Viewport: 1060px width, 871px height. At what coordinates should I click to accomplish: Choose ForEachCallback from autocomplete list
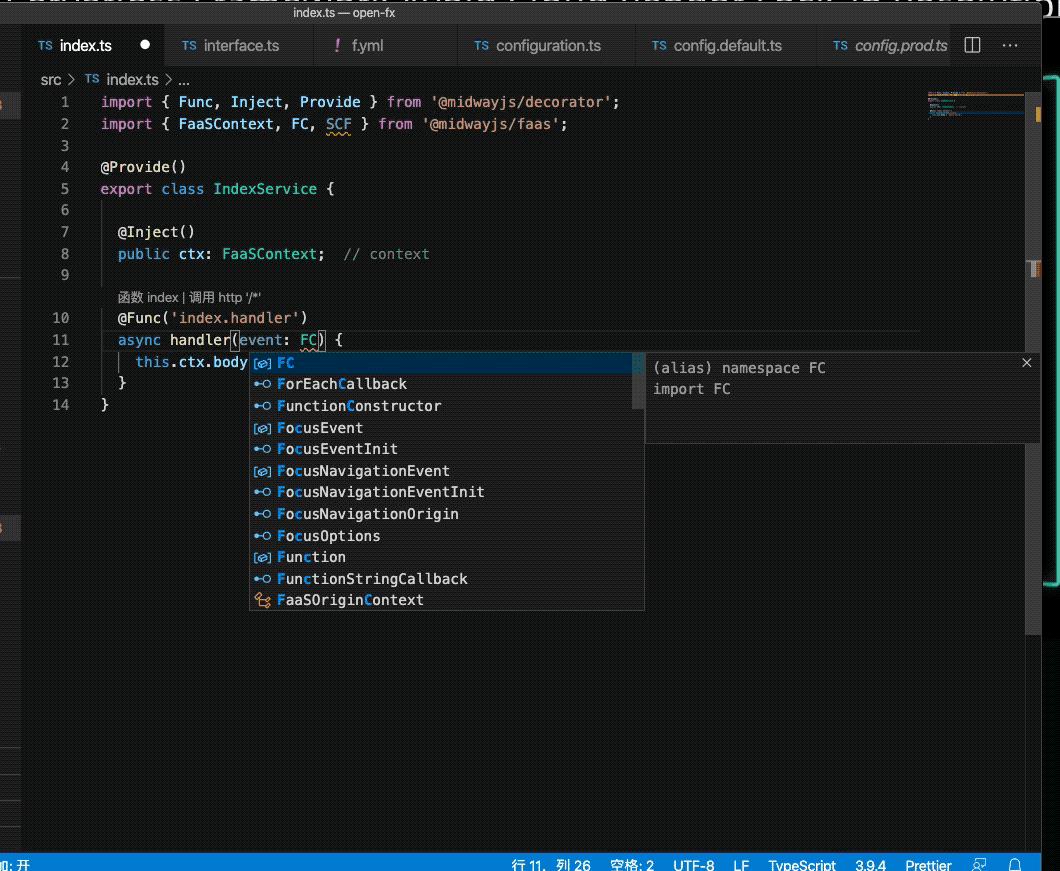[342, 384]
